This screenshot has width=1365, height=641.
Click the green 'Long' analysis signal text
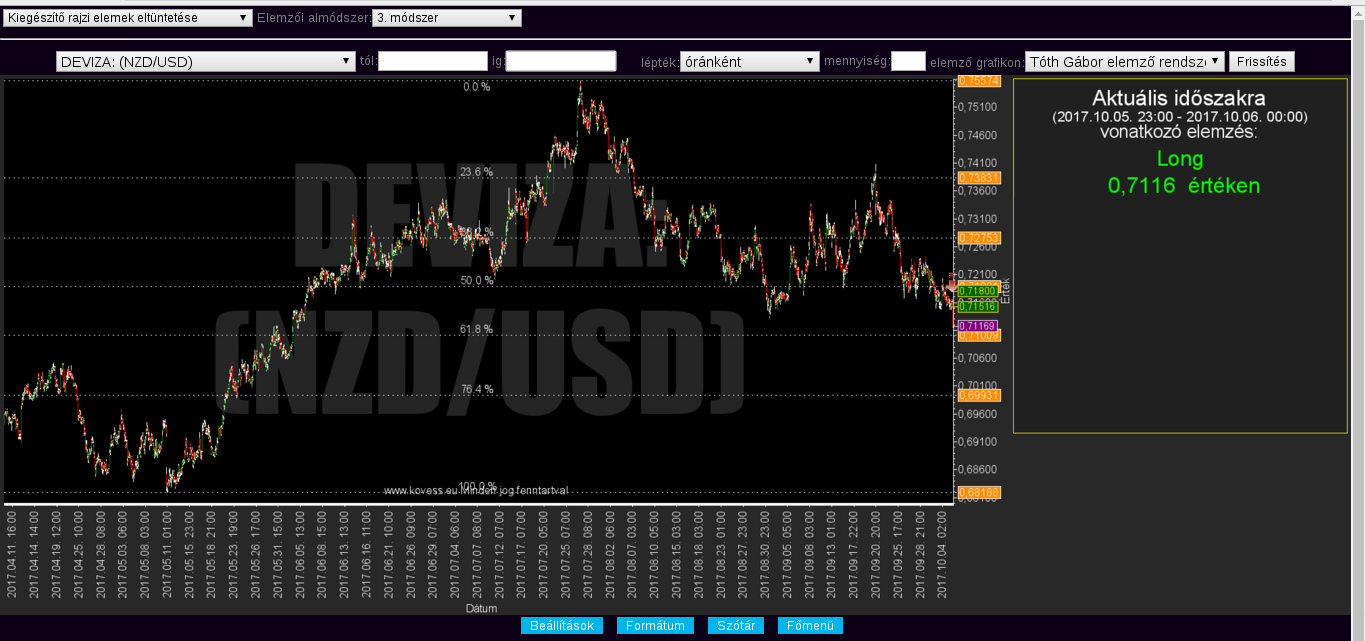pos(1180,159)
